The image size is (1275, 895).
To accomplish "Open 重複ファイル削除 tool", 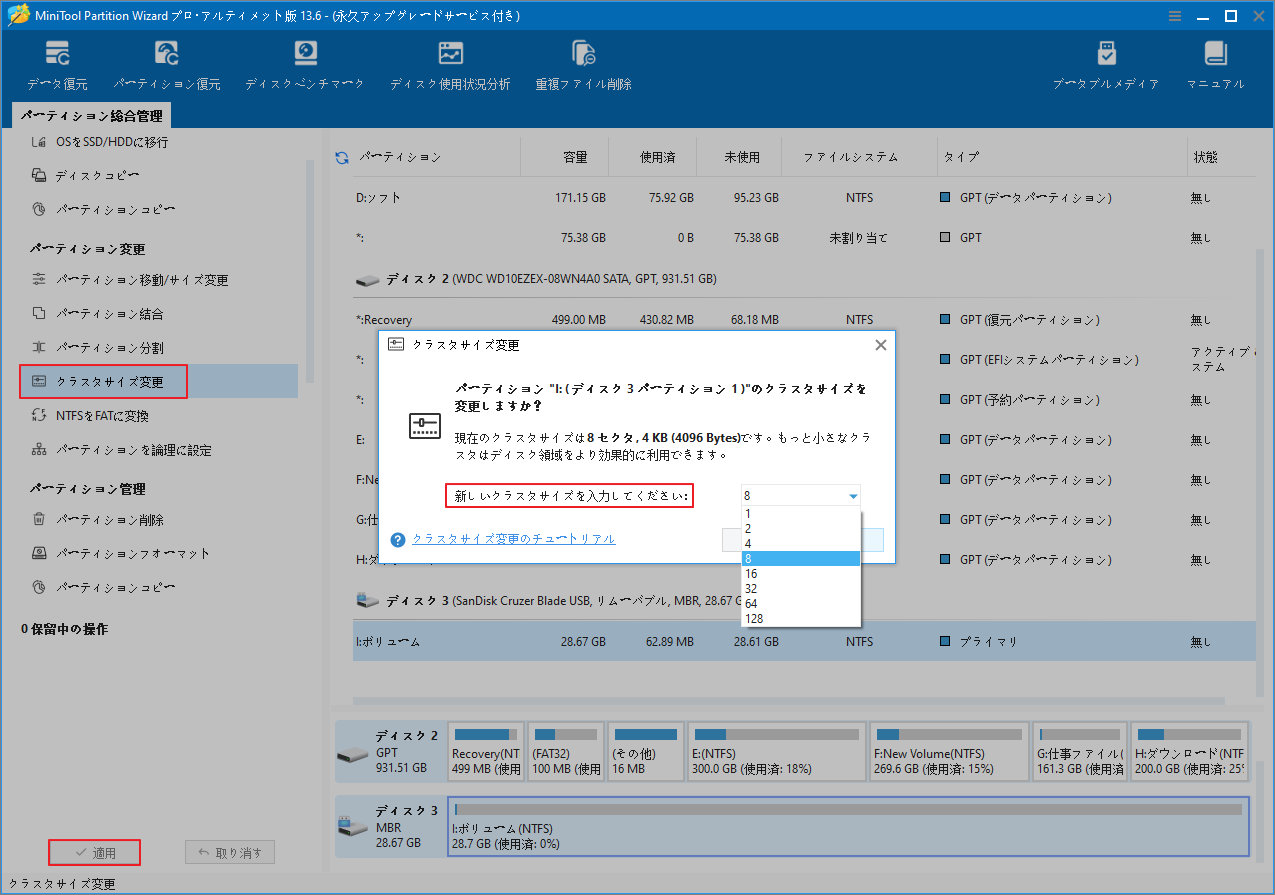I will coord(583,66).
